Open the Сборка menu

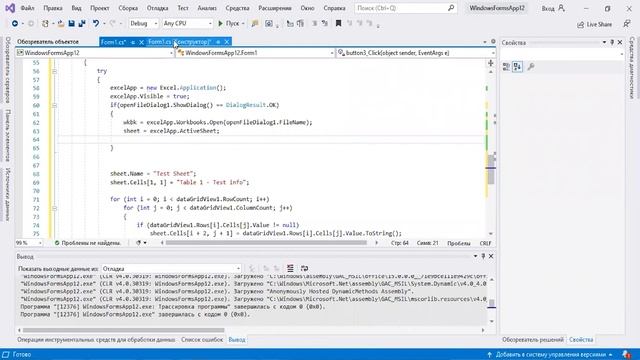tap(128, 8)
